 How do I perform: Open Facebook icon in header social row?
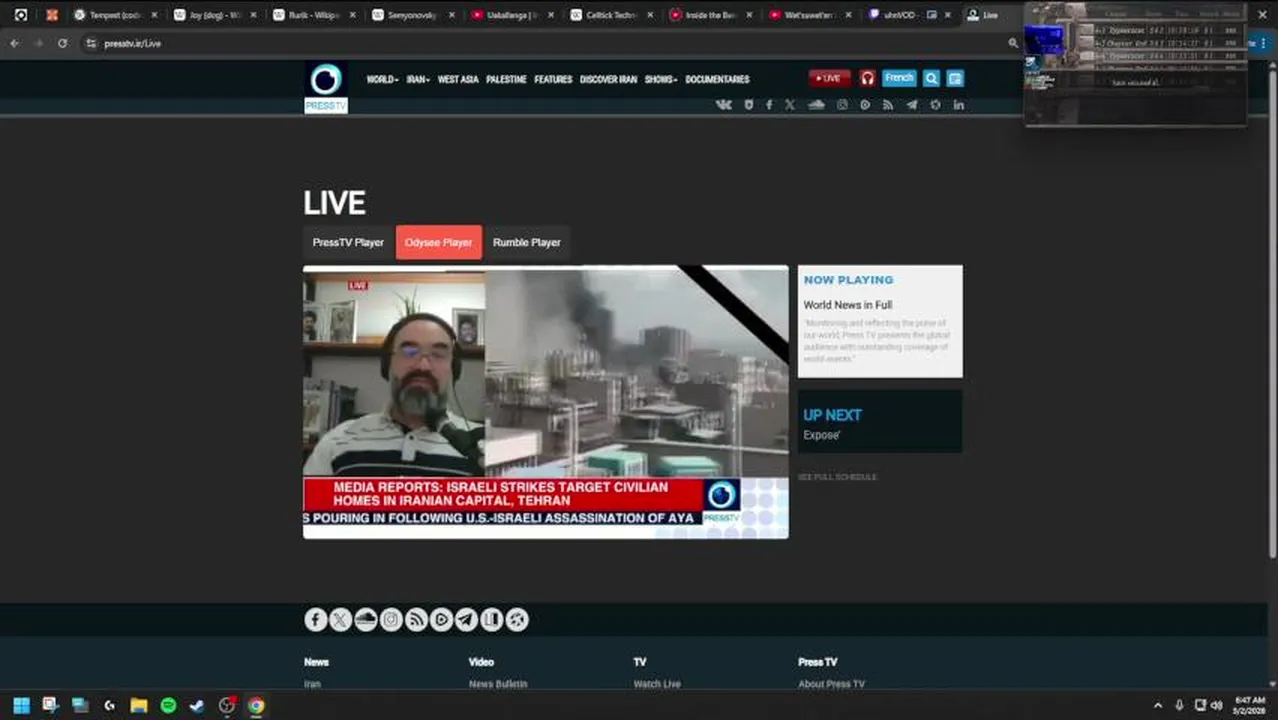click(x=769, y=104)
